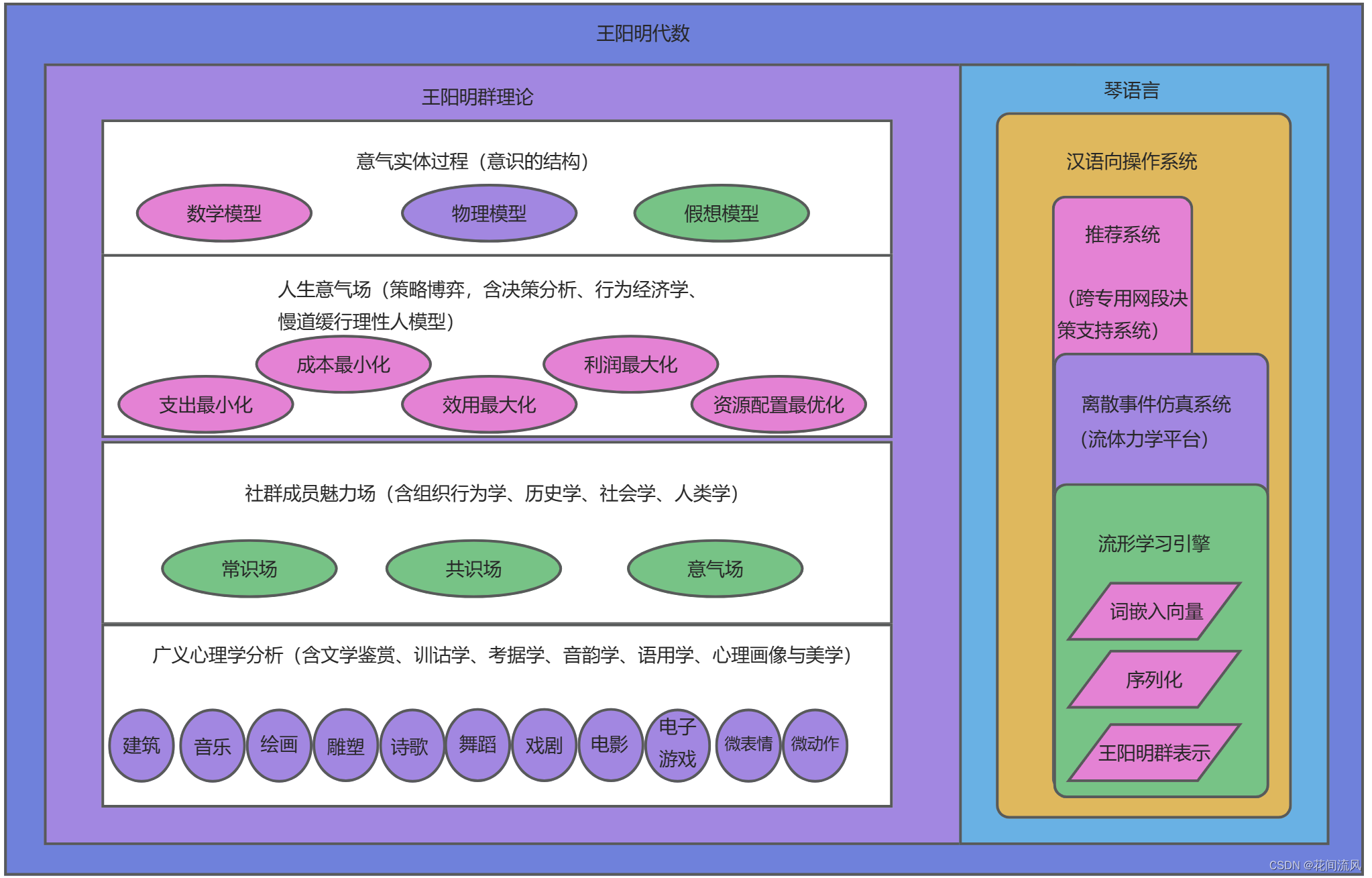Viewport: 1372px width, 878px height.
Task: Click the 舞蹈 circle node
Action: click(x=477, y=745)
